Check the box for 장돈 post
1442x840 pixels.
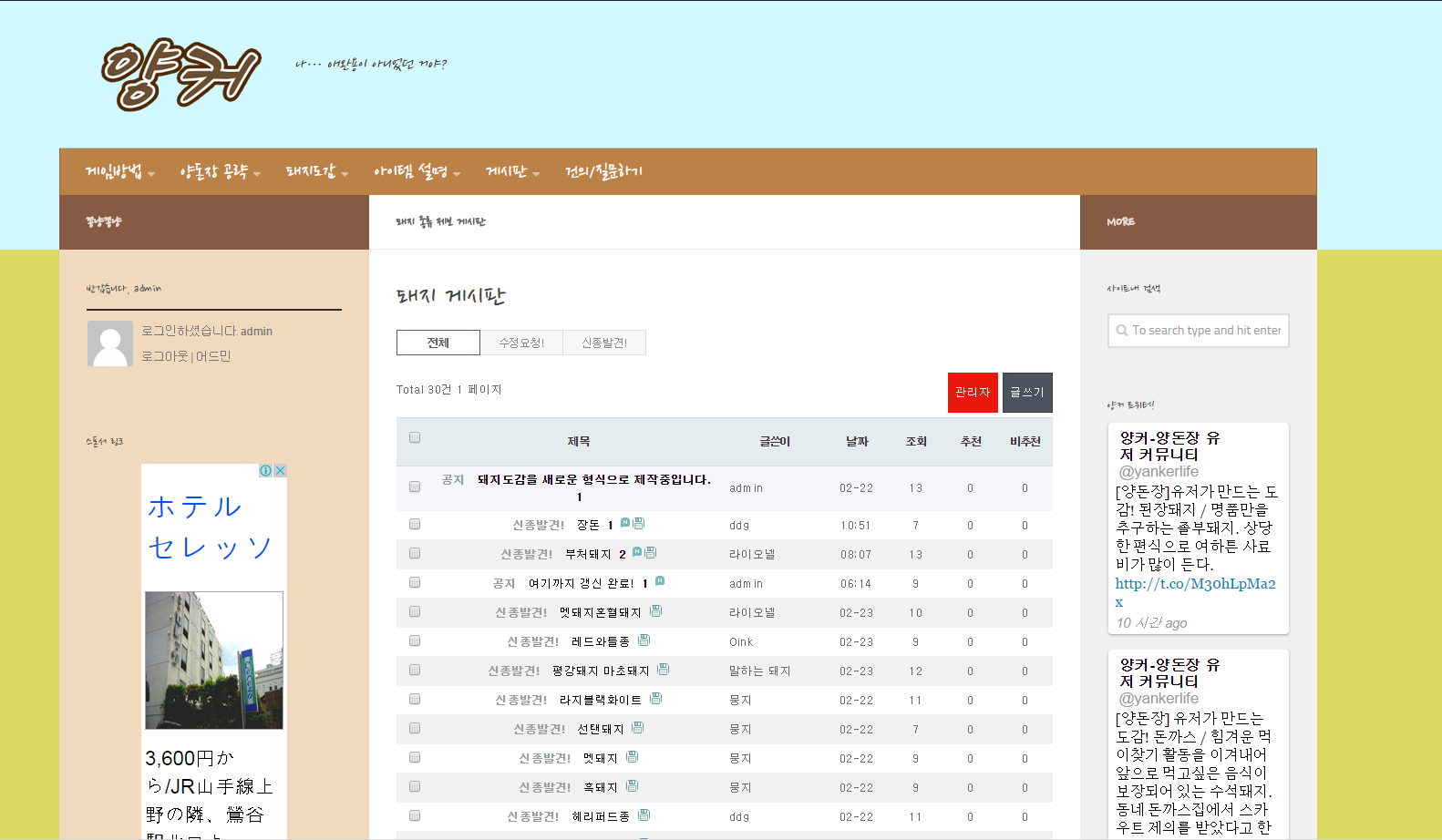[x=415, y=525]
